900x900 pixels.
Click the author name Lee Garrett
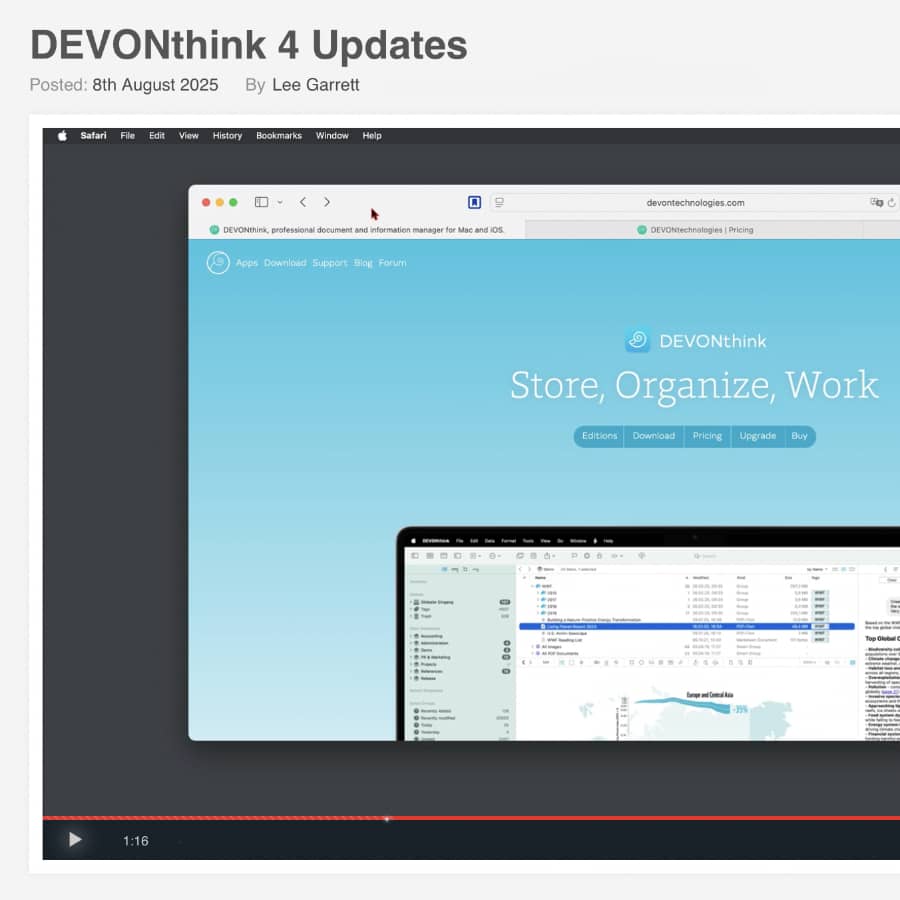(x=315, y=85)
